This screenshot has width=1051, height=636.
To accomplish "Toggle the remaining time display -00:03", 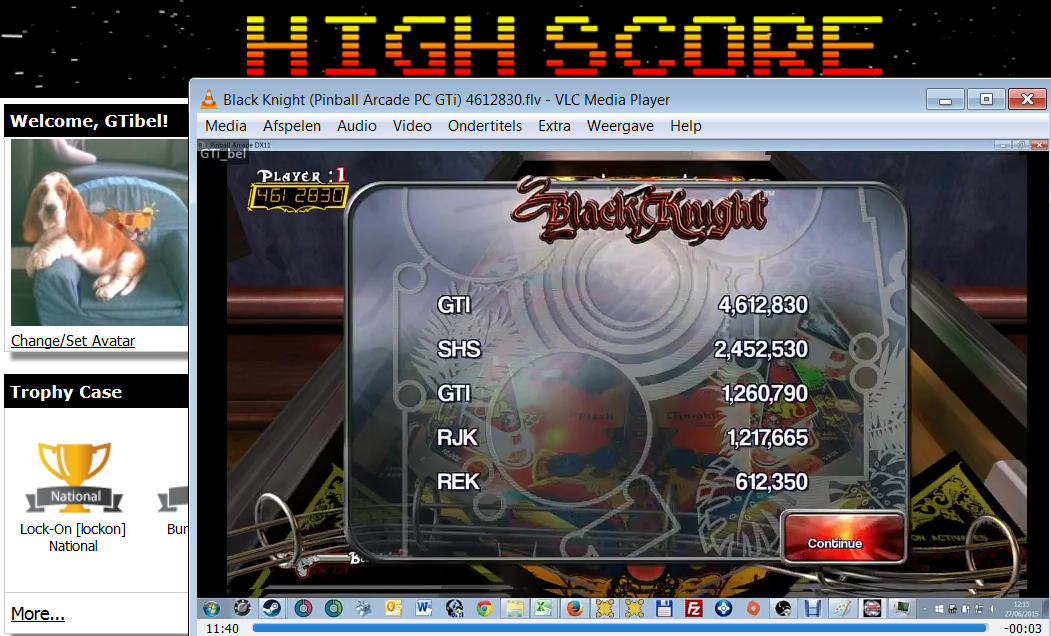I will [1022, 629].
